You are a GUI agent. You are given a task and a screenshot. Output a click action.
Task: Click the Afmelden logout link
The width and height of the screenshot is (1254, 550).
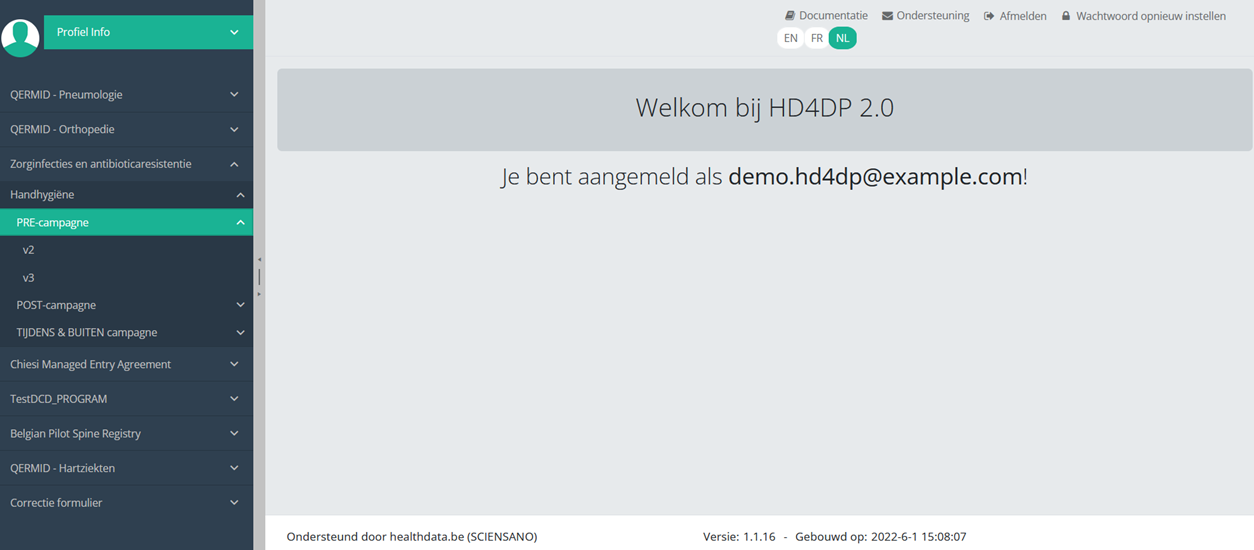point(1023,16)
